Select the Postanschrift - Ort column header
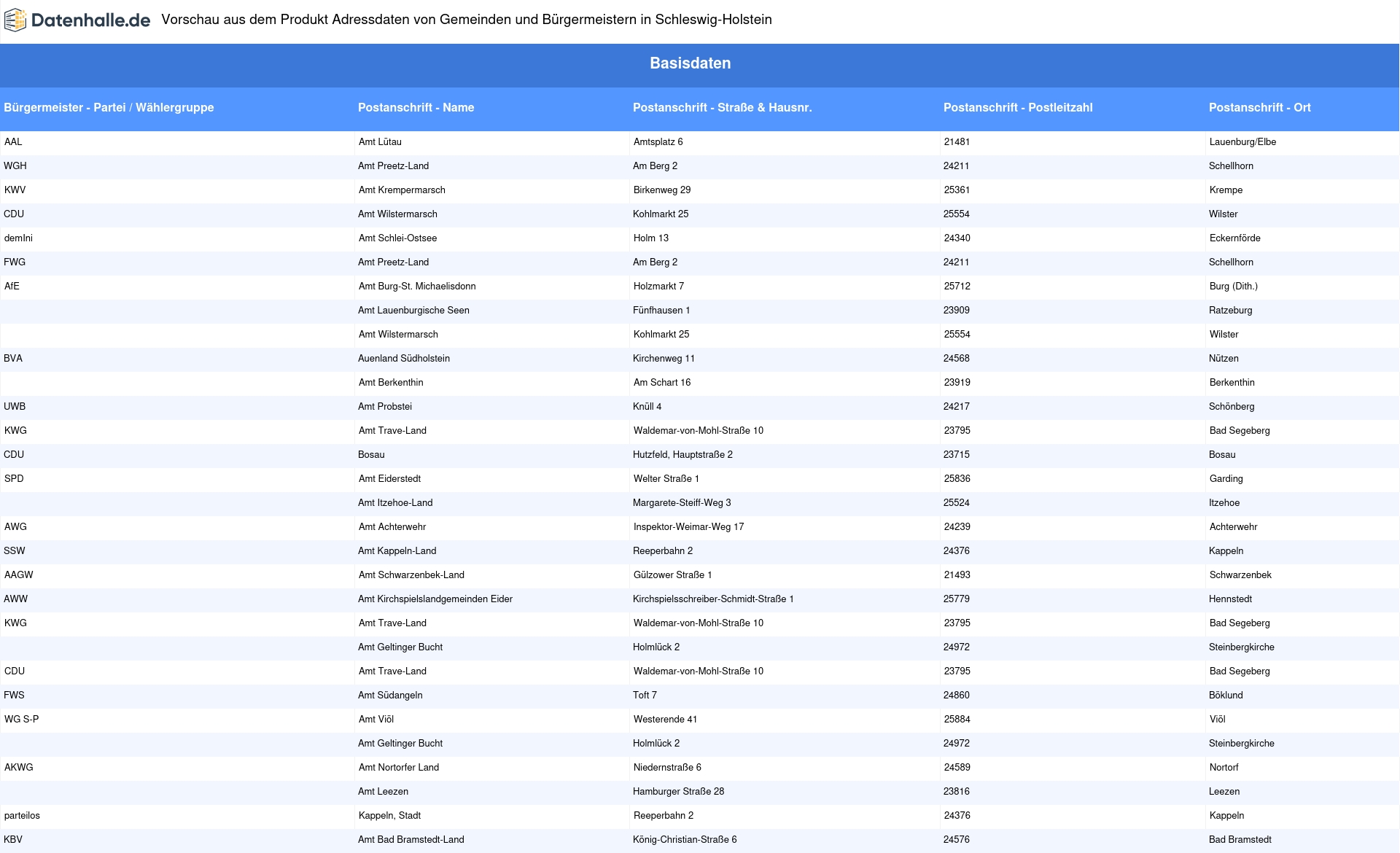This screenshot has height=853, width=1400. tap(1259, 108)
